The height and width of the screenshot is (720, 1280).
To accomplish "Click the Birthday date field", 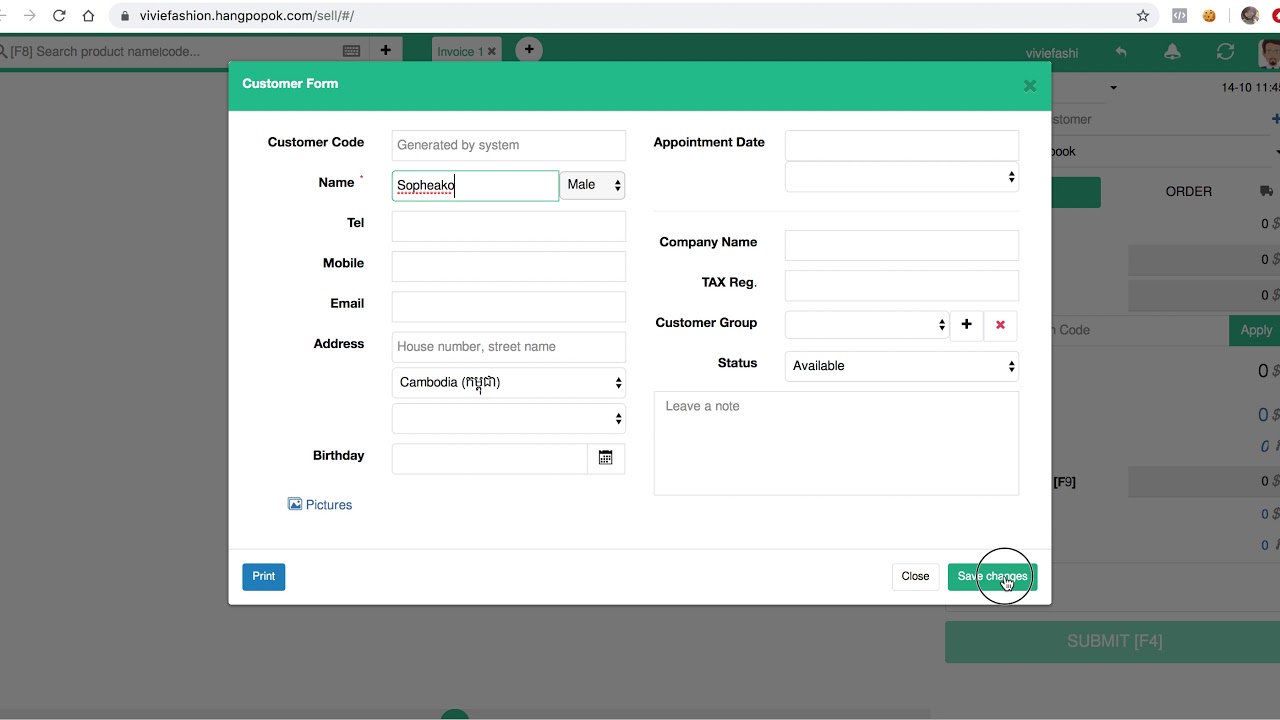I will (489, 458).
